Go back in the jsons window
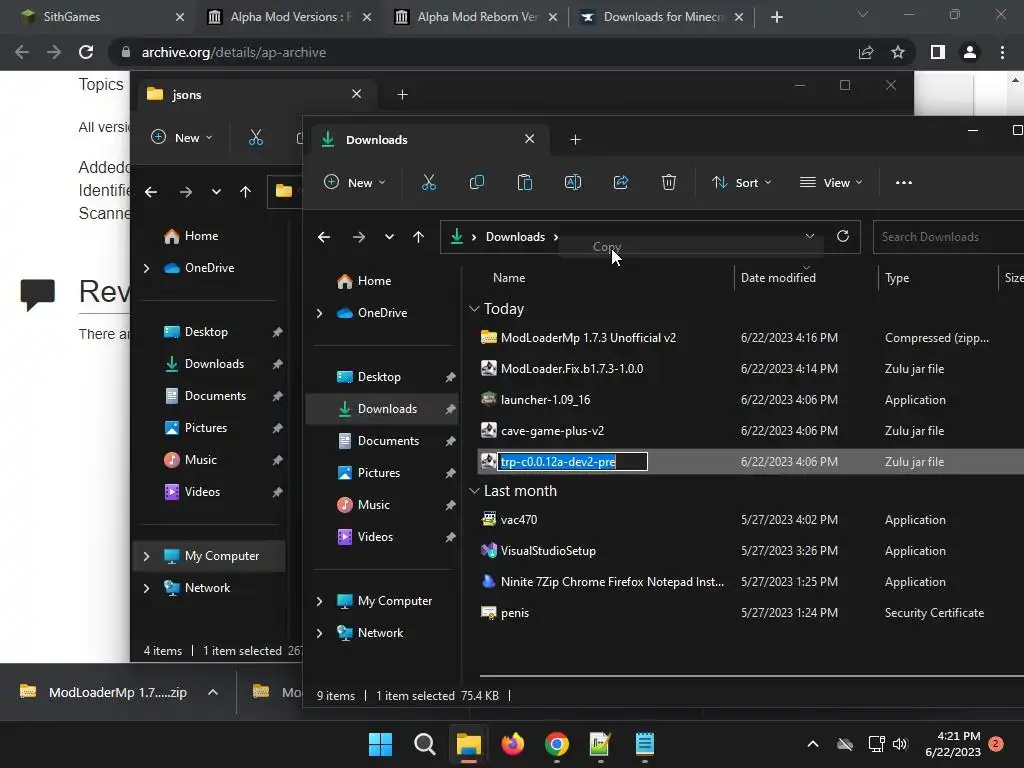 click(151, 192)
